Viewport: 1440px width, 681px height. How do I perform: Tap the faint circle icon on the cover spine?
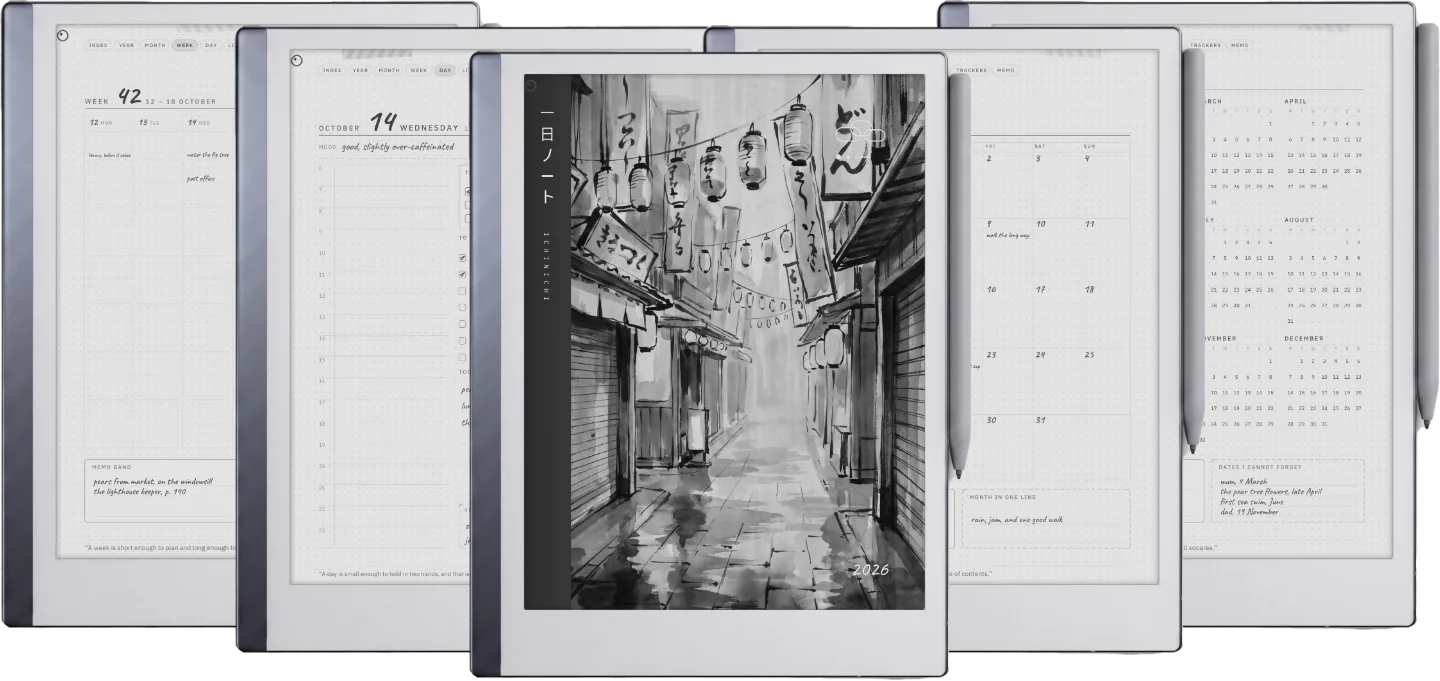click(x=530, y=85)
